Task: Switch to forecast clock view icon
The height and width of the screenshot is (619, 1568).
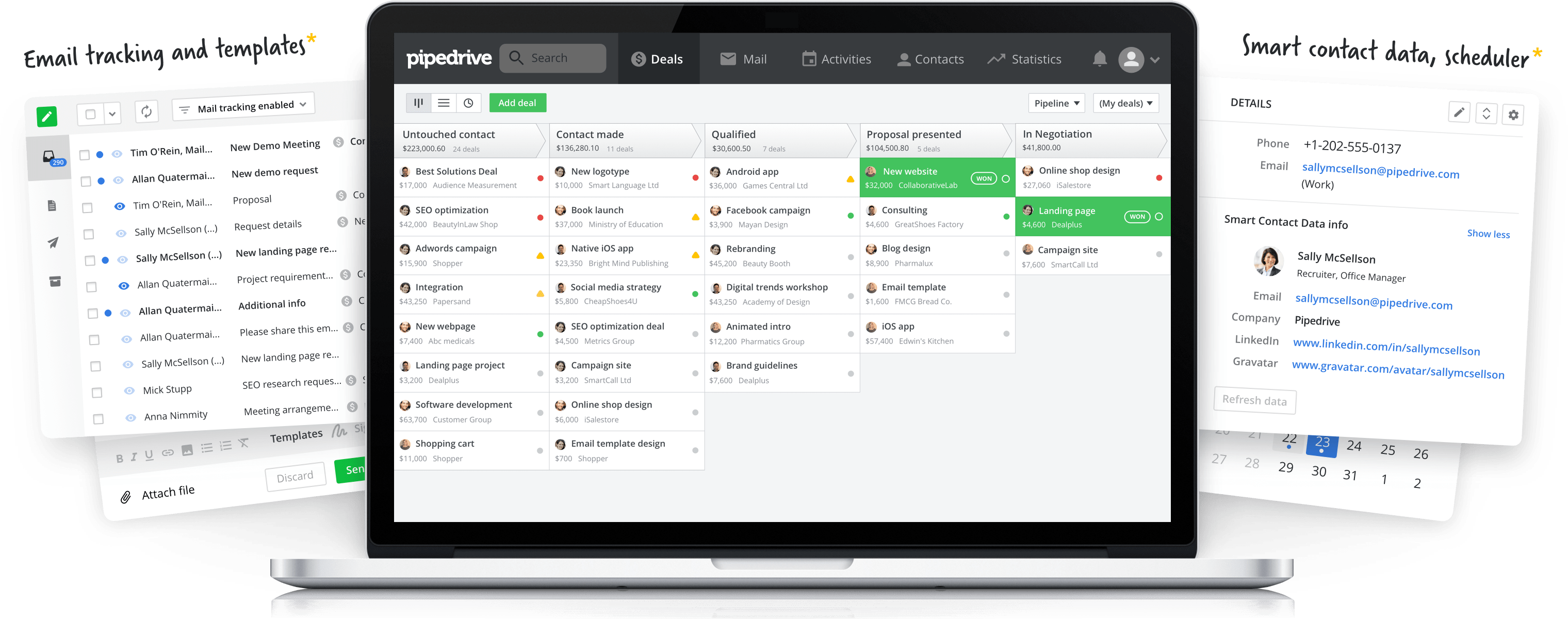Action: pos(468,103)
